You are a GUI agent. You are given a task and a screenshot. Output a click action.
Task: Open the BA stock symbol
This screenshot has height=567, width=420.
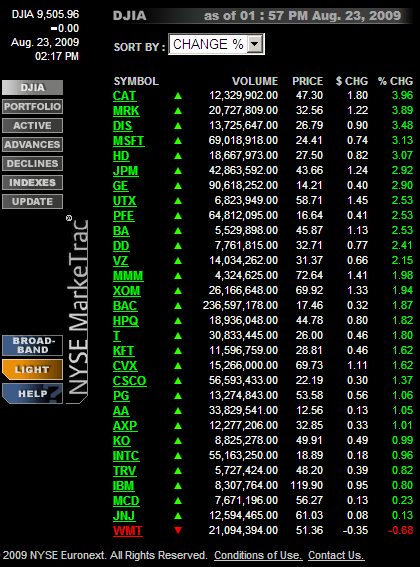pyautogui.click(x=121, y=231)
